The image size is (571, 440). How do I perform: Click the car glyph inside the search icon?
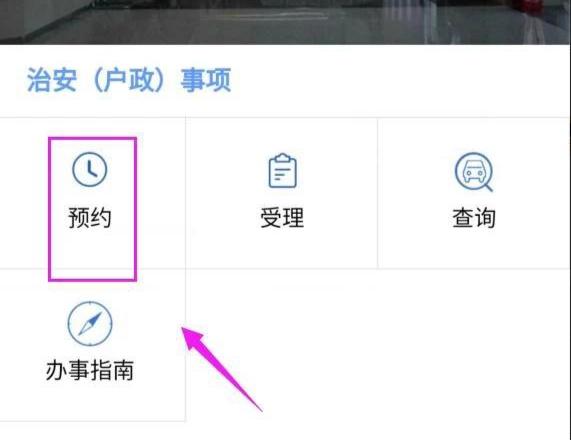(x=474, y=170)
